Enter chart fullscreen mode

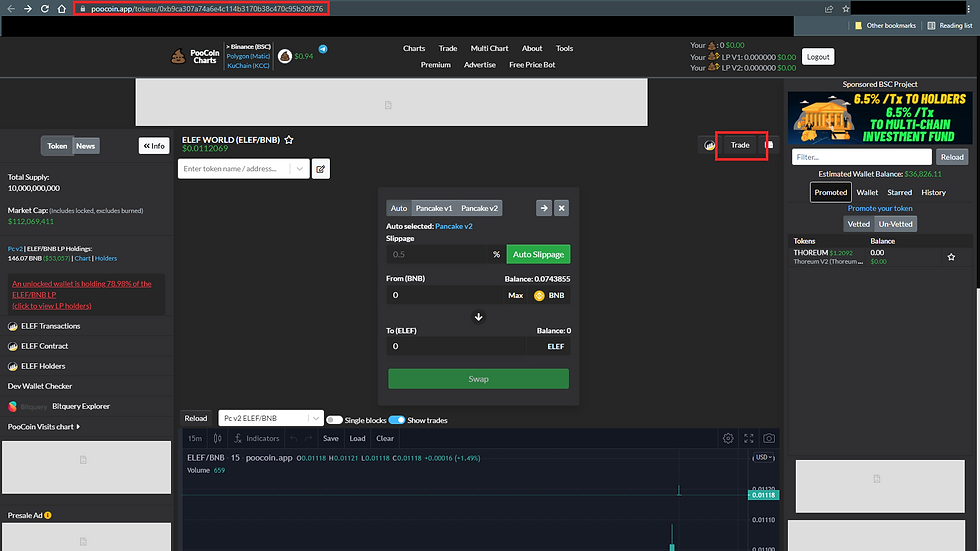point(749,439)
